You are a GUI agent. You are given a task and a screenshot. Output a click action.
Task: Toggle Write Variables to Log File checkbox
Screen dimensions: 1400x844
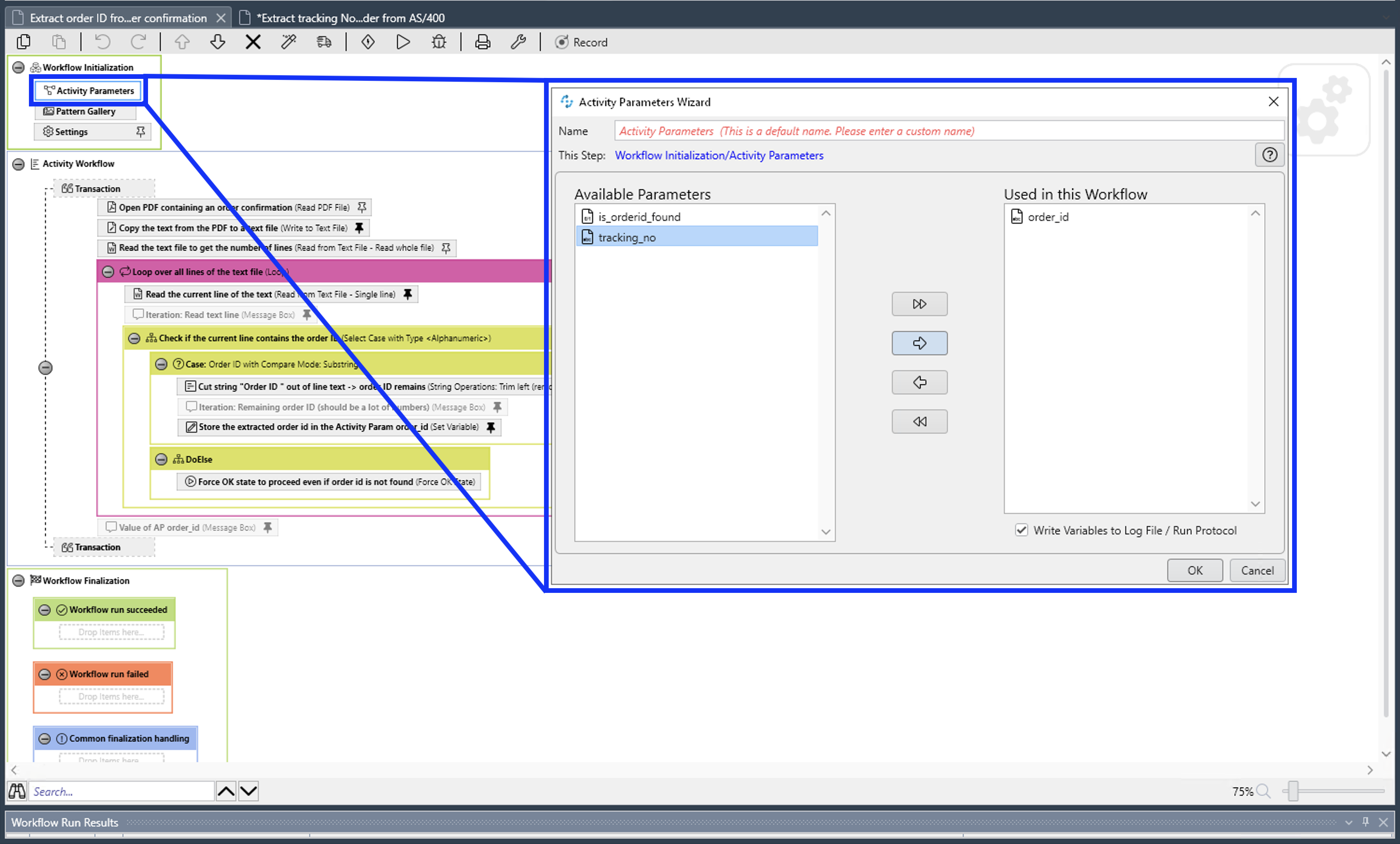[1021, 530]
